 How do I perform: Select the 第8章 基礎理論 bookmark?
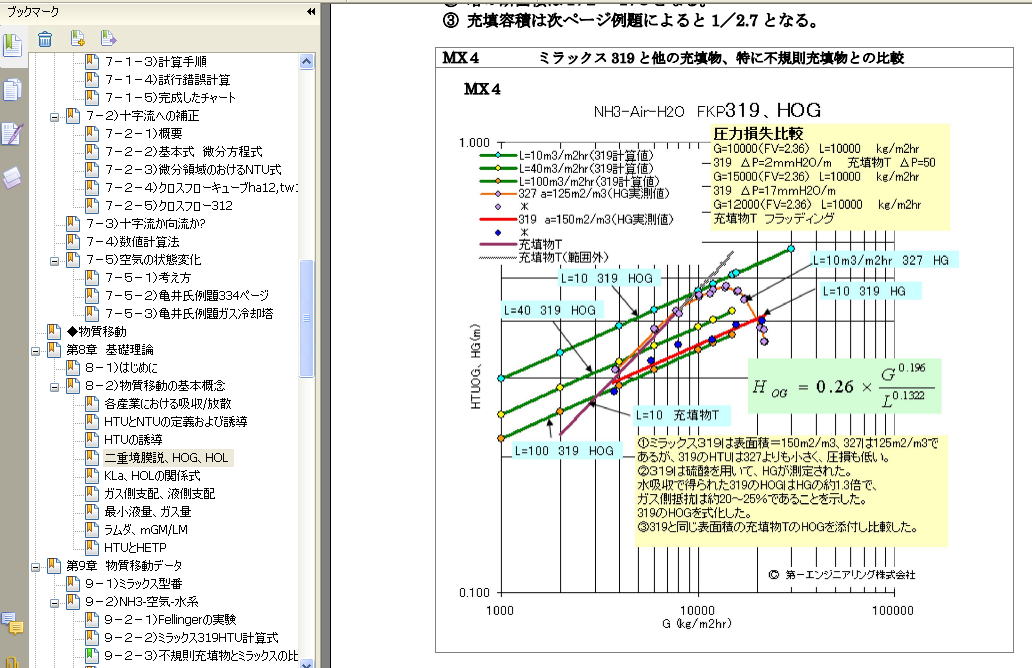coord(110,349)
